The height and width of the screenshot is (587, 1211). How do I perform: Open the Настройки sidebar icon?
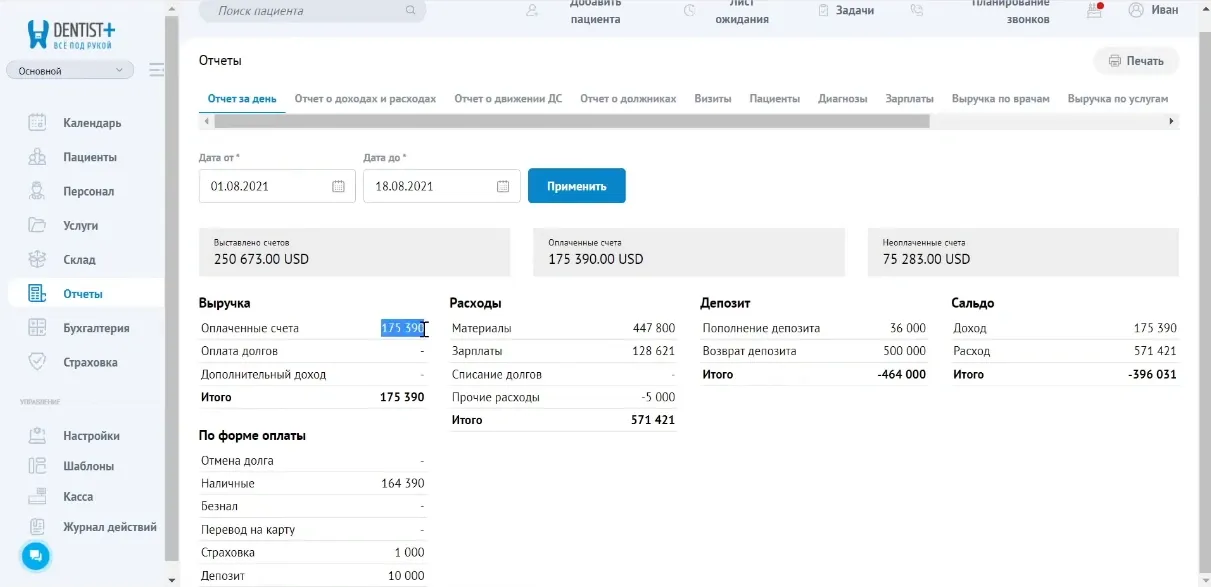coord(37,436)
